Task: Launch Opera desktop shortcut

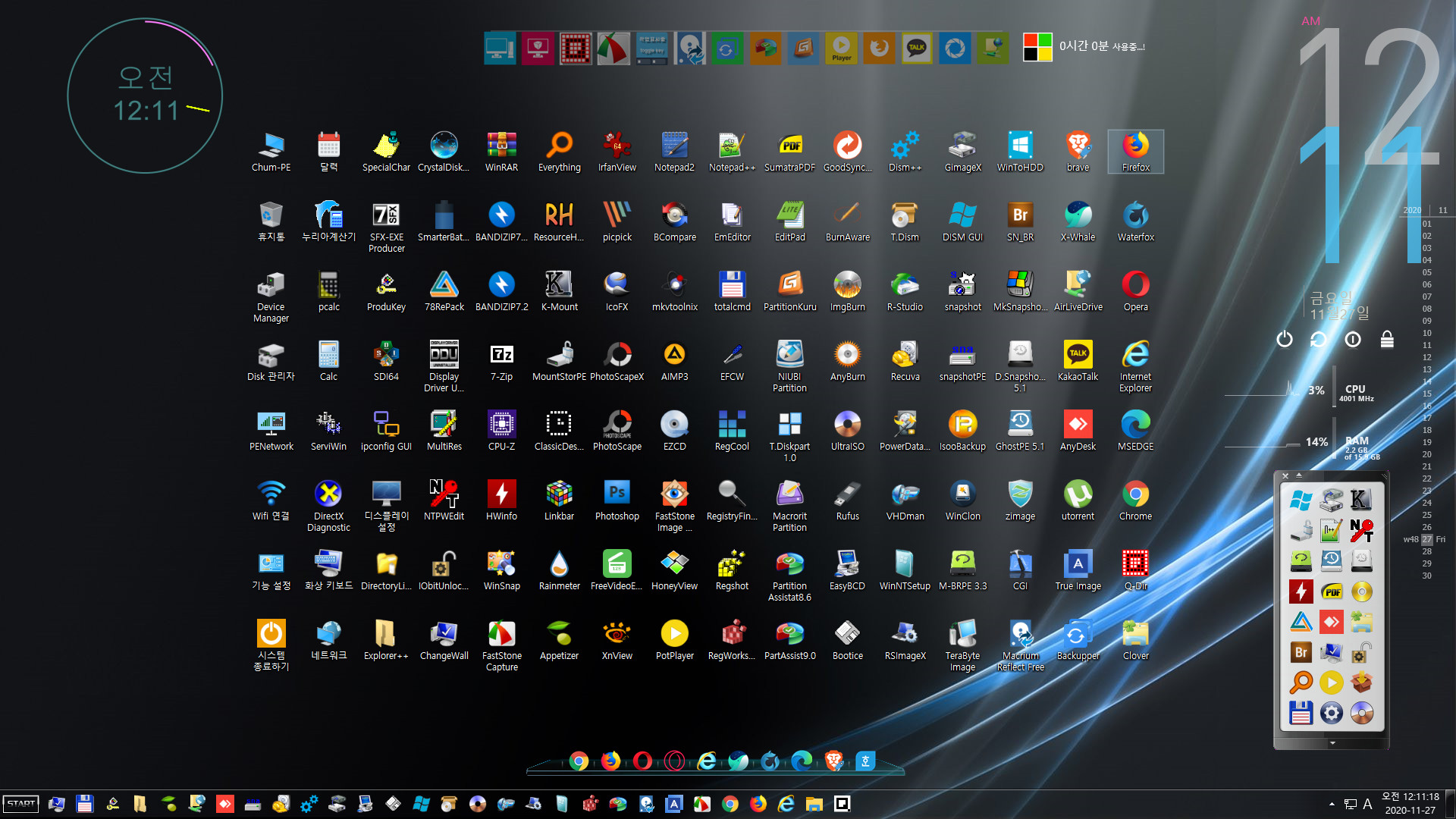Action: (x=1135, y=291)
